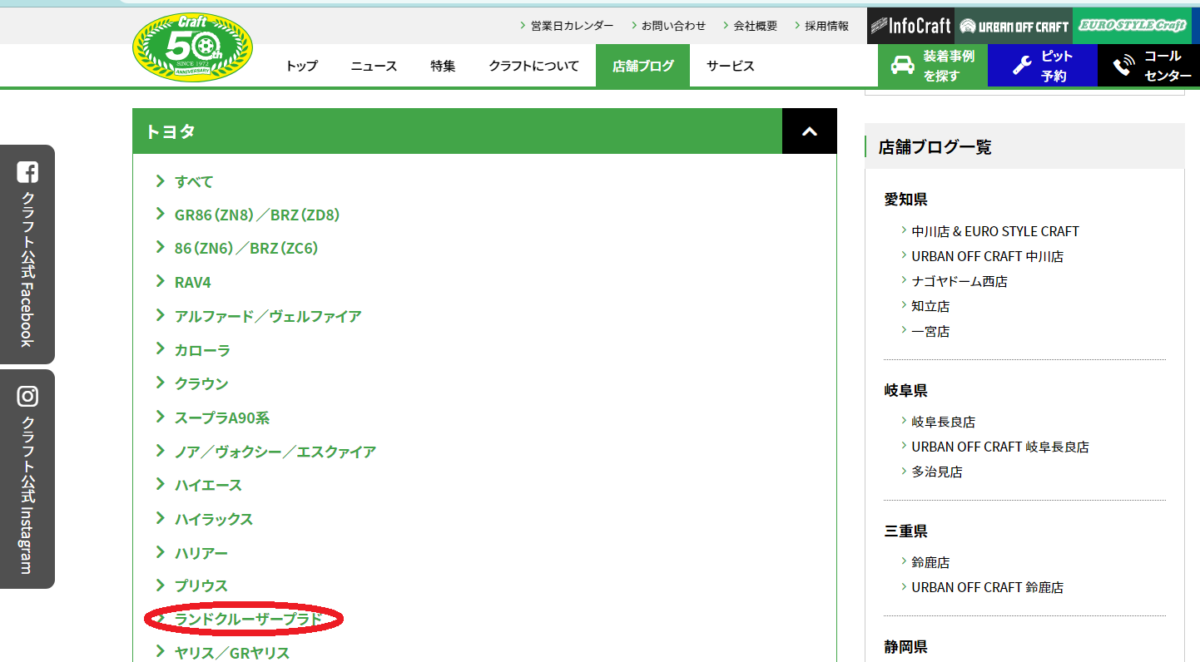Go to URBAN OFF CRAFT 岐阜長良店 blog

pos(1000,447)
